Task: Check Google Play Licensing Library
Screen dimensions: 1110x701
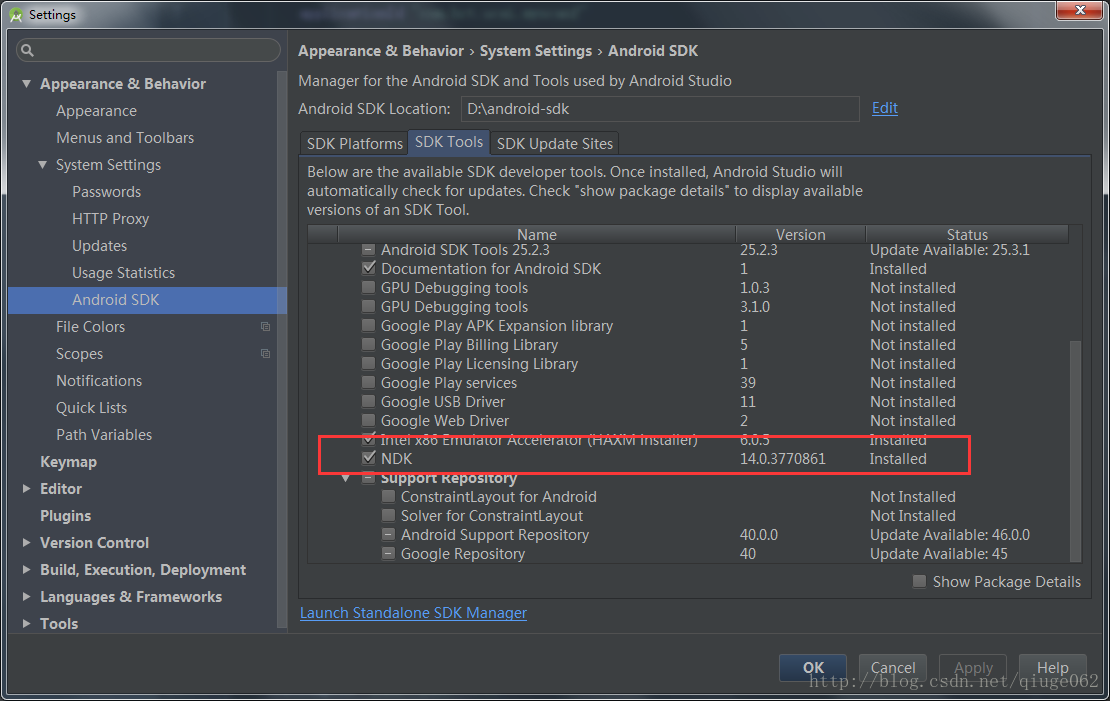Action: [x=369, y=364]
